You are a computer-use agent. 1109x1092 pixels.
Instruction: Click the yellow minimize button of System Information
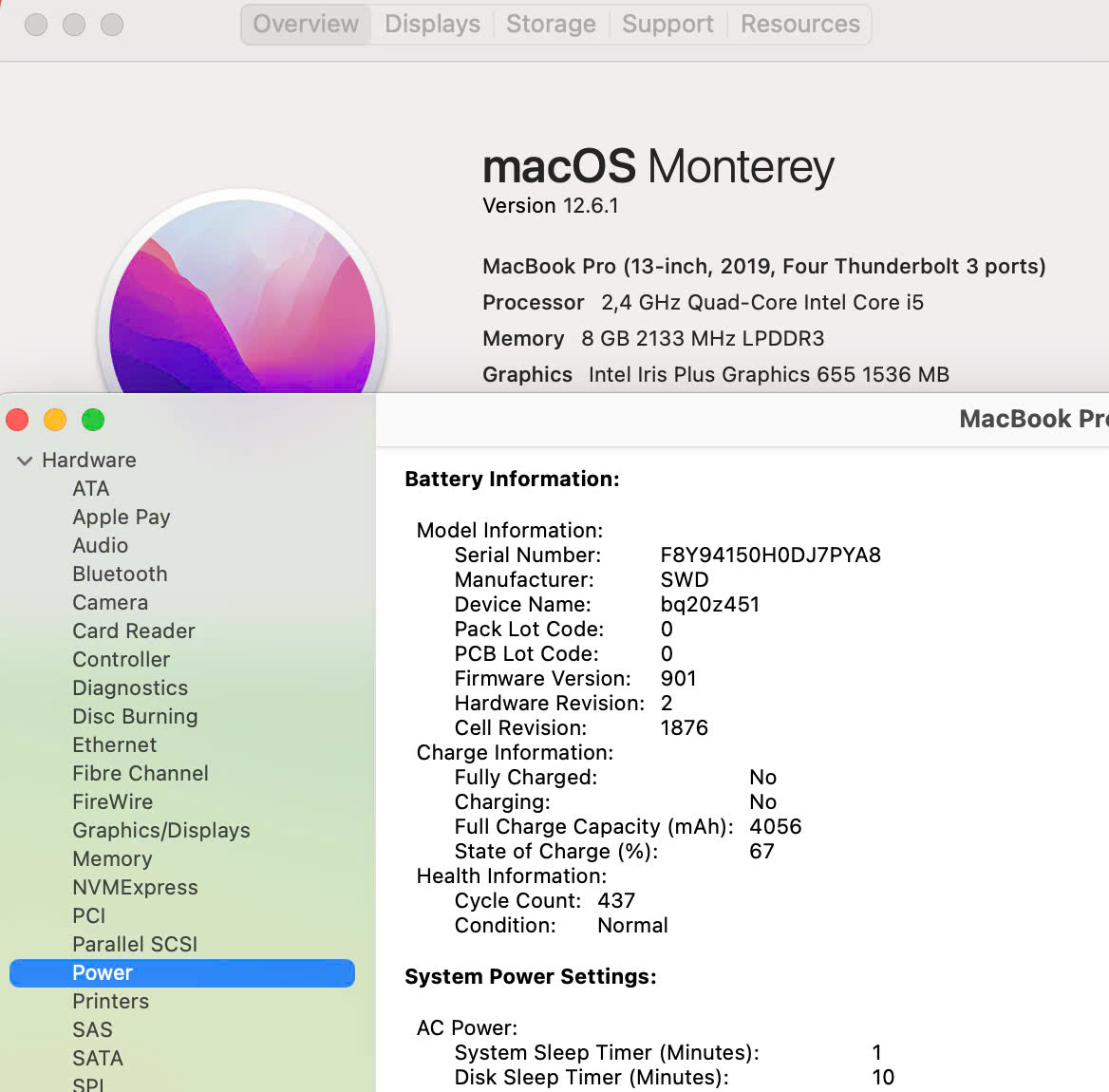[x=55, y=420]
